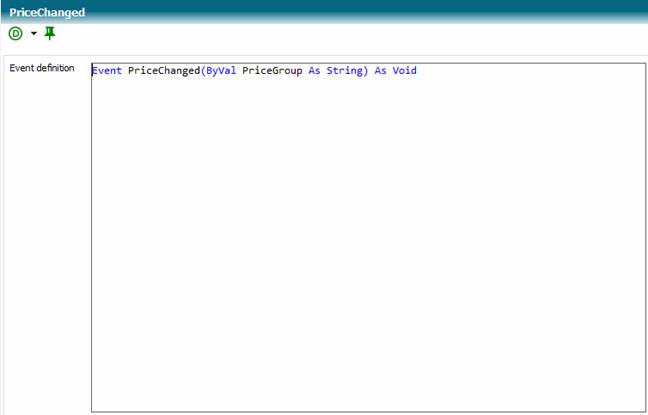Click 'PriceChanged' in the event definition code
This screenshot has height=415, width=648.
tap(164, 71)
